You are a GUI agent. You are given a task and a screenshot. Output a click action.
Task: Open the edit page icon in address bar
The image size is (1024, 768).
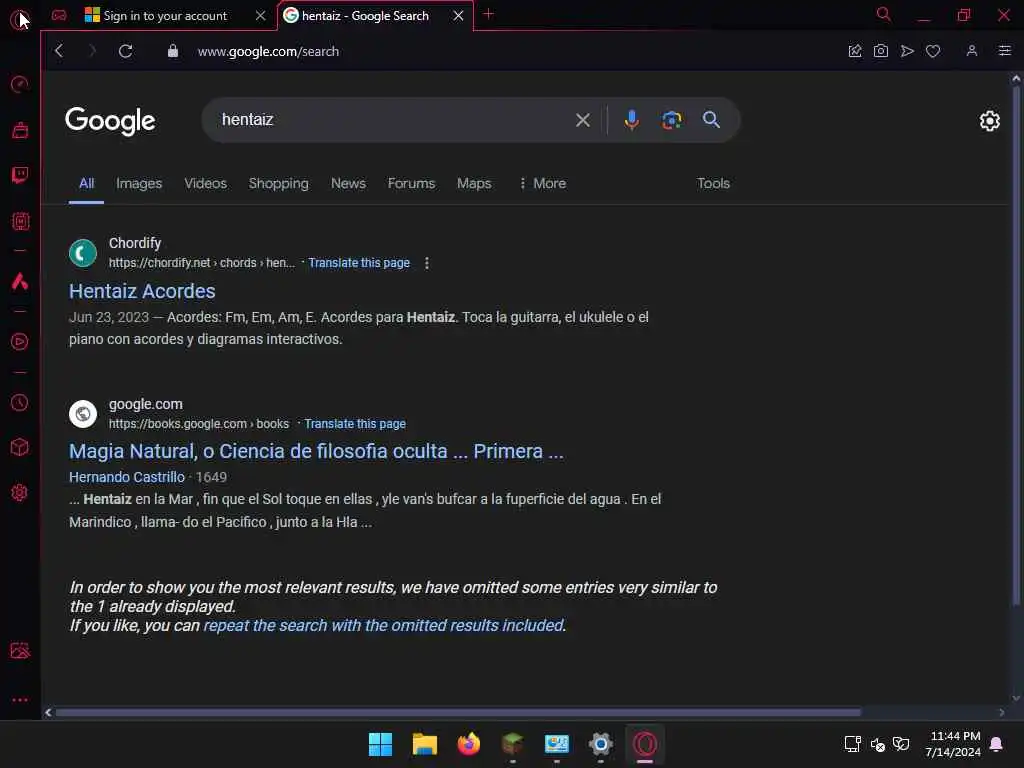coord(854,51)
